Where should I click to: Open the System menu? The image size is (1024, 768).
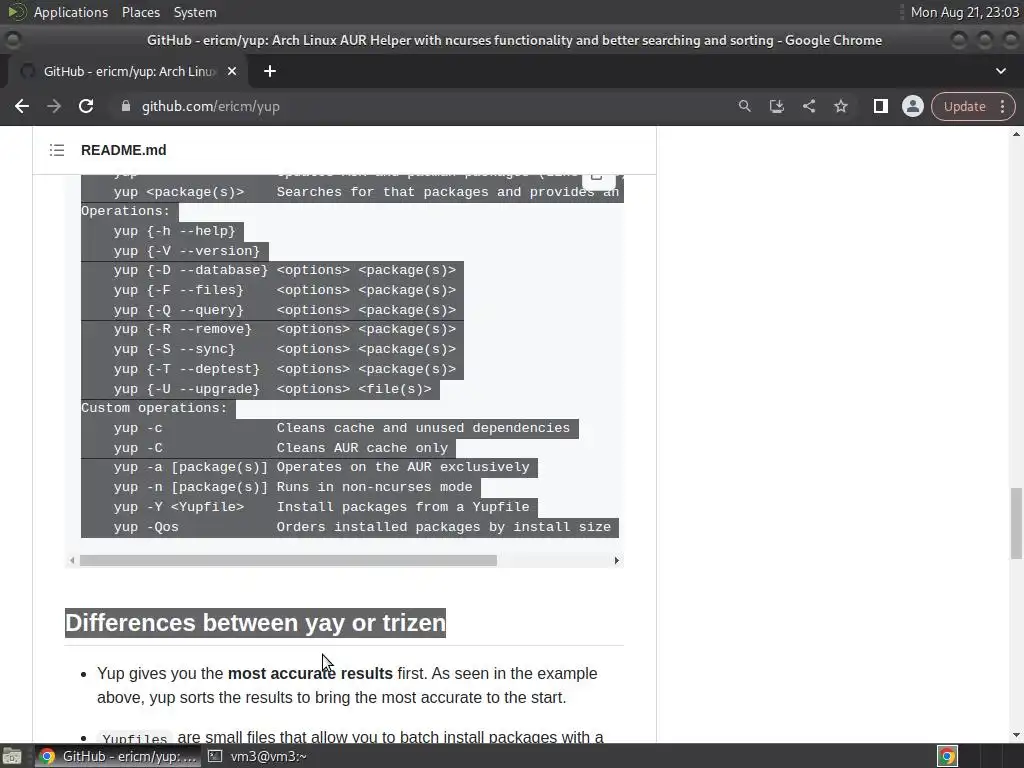coord(195,12)
